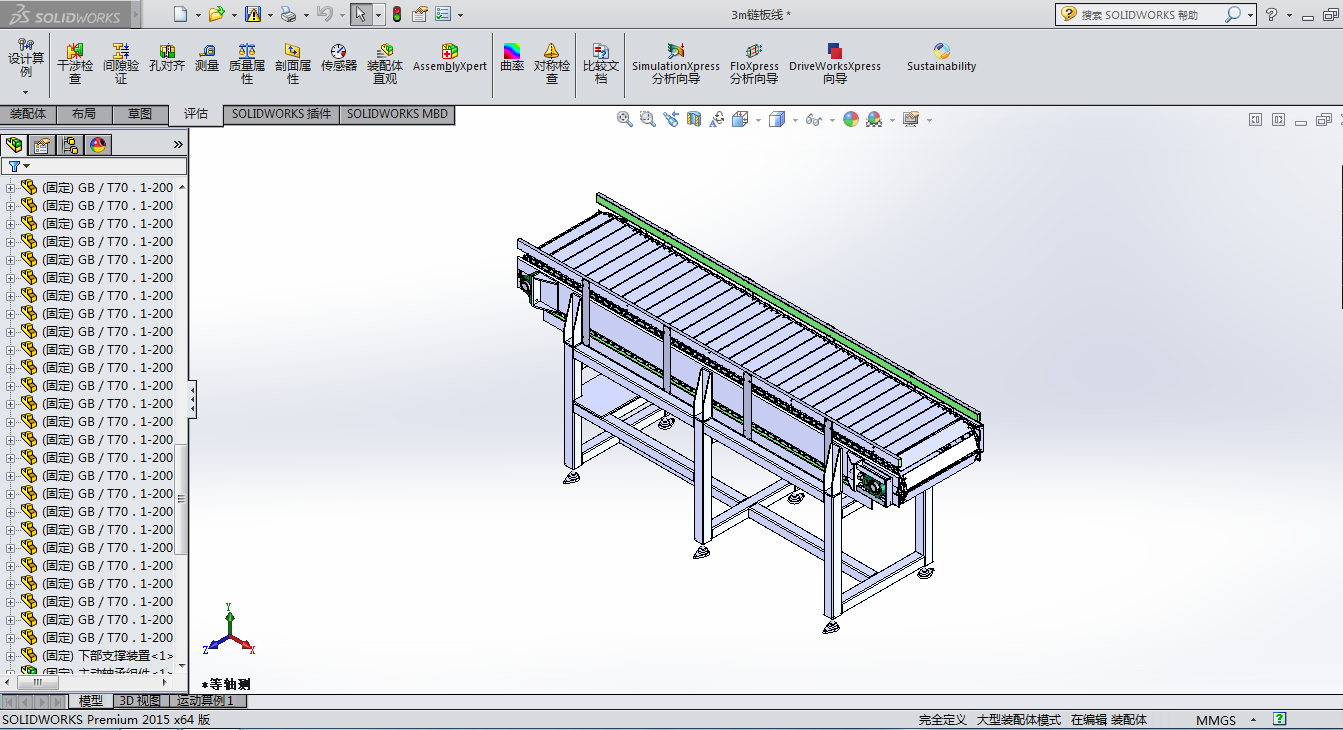Open the 测量 measure tool

207,59
